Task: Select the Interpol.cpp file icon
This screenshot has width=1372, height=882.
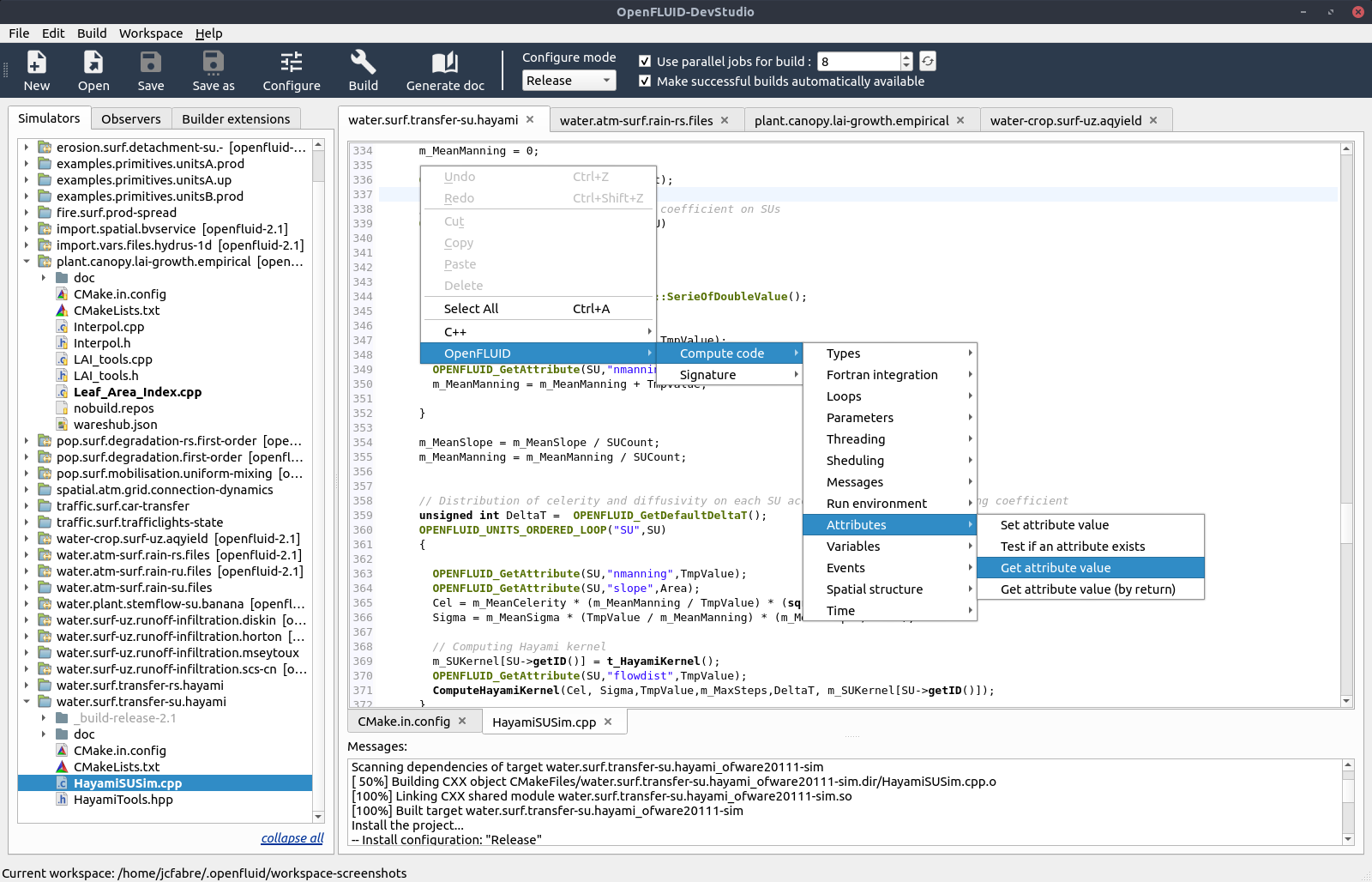Action: tap(62, 327)
